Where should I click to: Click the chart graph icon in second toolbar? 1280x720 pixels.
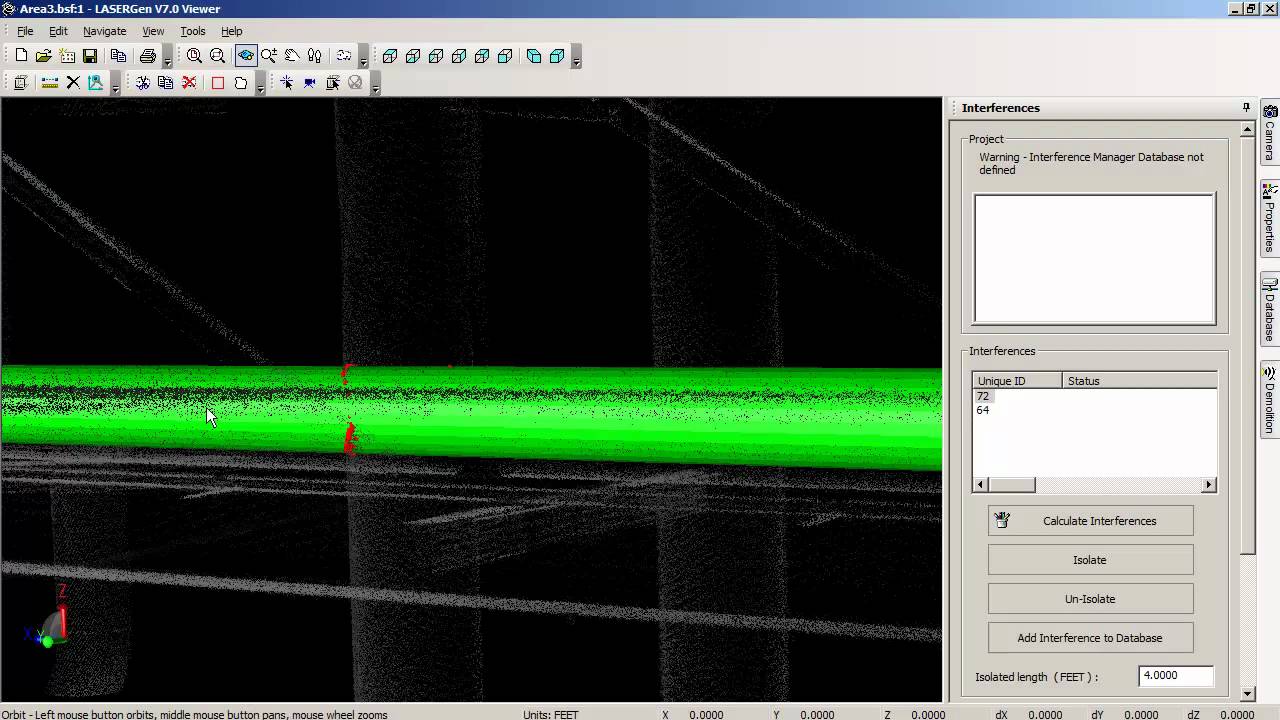click(96, 83)
